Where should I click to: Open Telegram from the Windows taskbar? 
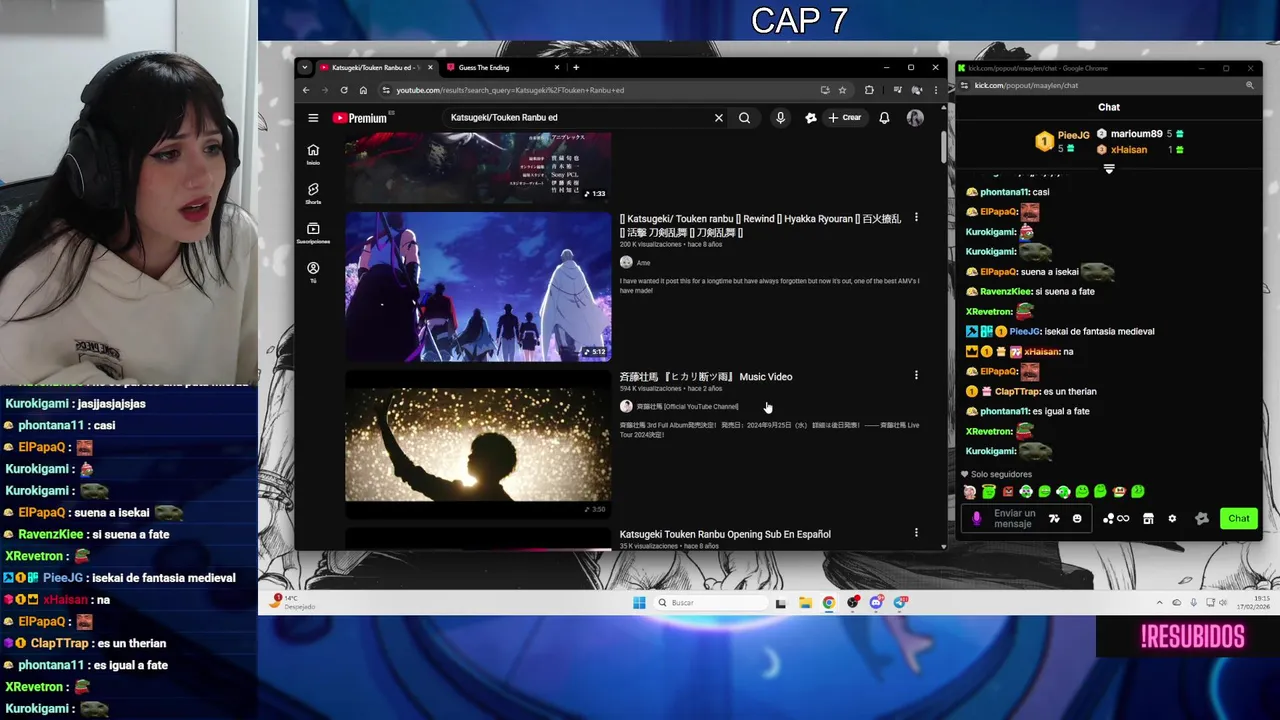(901, 603)
